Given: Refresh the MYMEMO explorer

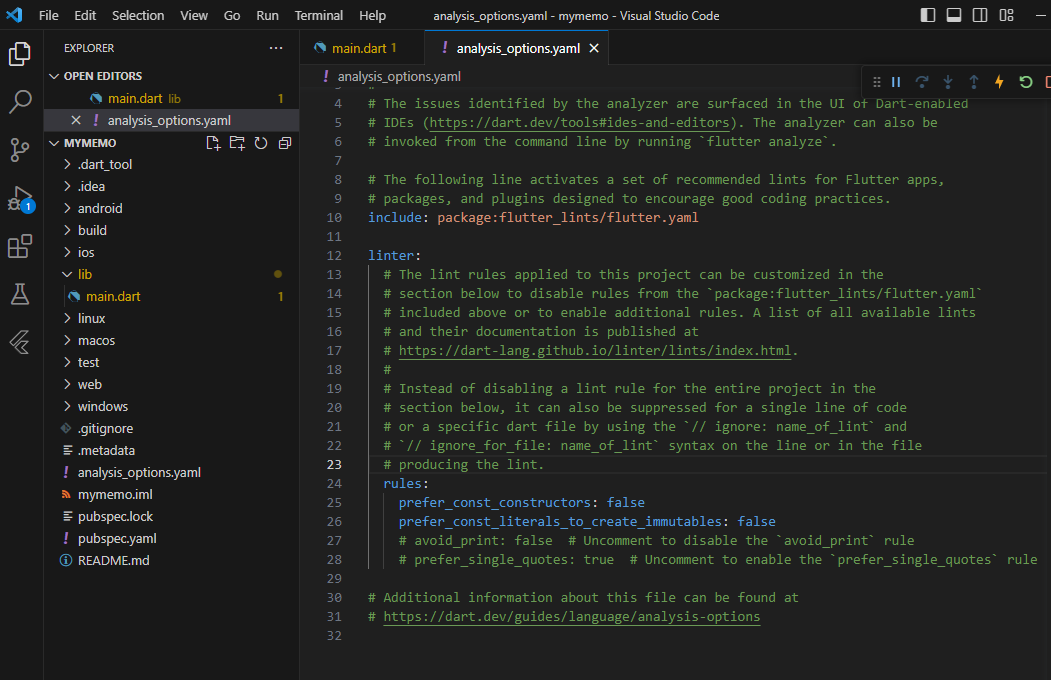Looking at the screenshot, I should 261,143.
